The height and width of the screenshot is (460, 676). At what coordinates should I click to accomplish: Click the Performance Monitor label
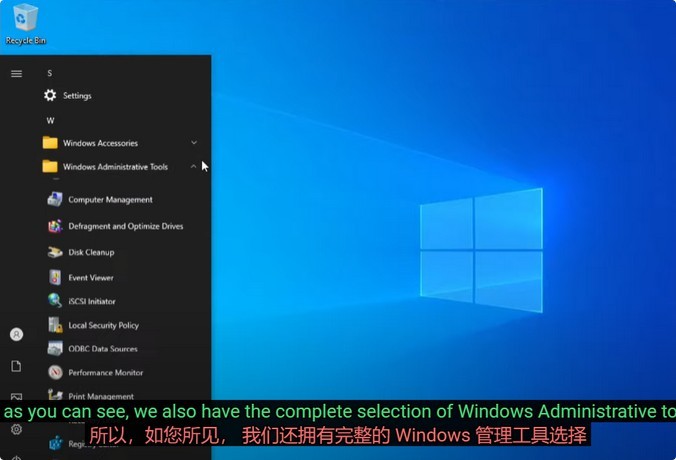point(106,372)
